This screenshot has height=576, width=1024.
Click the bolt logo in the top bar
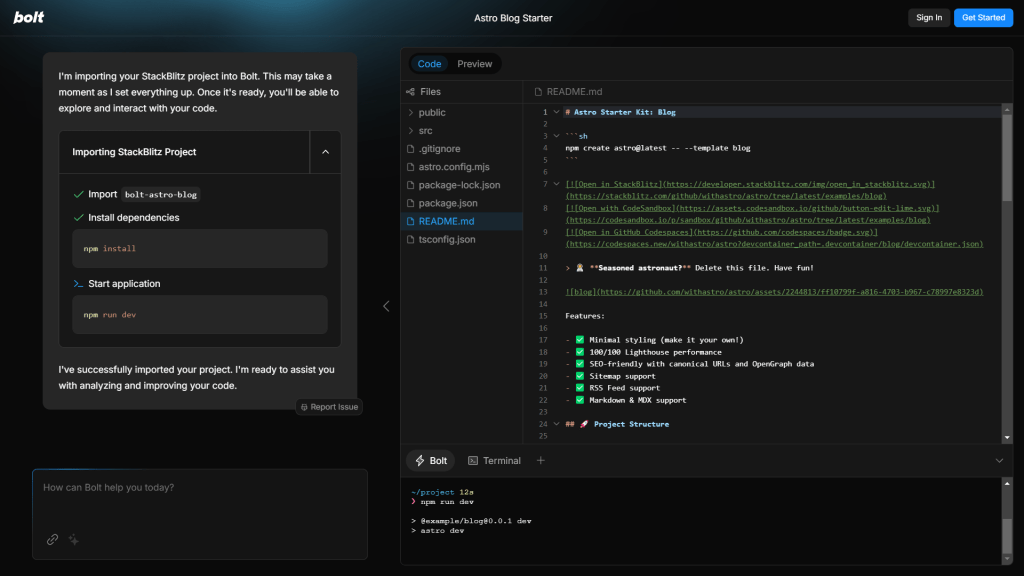click(x=28, y=17)
